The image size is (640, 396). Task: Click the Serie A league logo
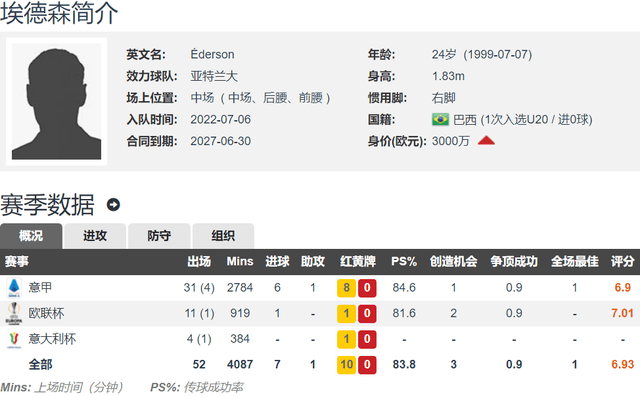14,288
